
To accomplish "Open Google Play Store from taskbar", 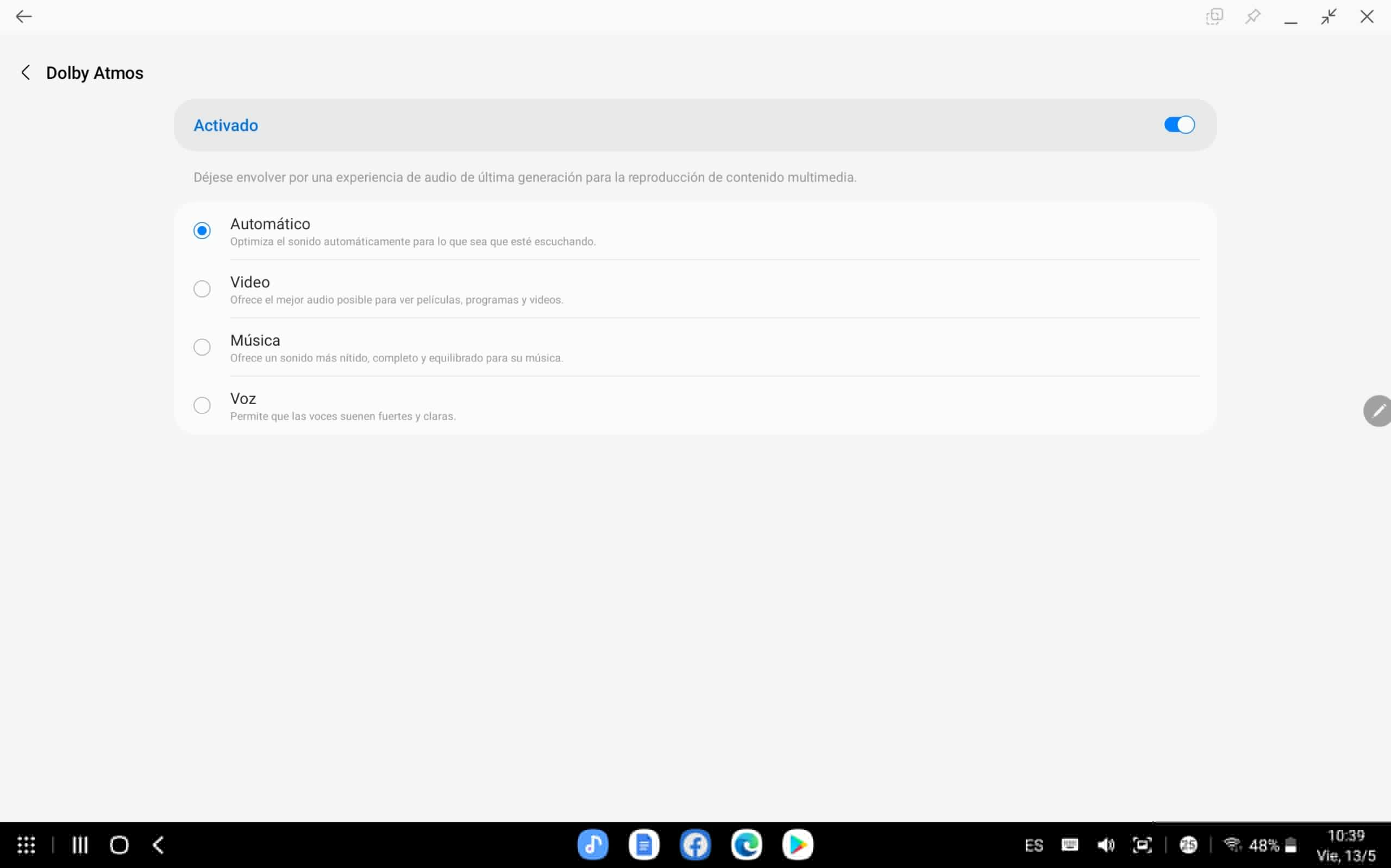I will click(798, 845).
